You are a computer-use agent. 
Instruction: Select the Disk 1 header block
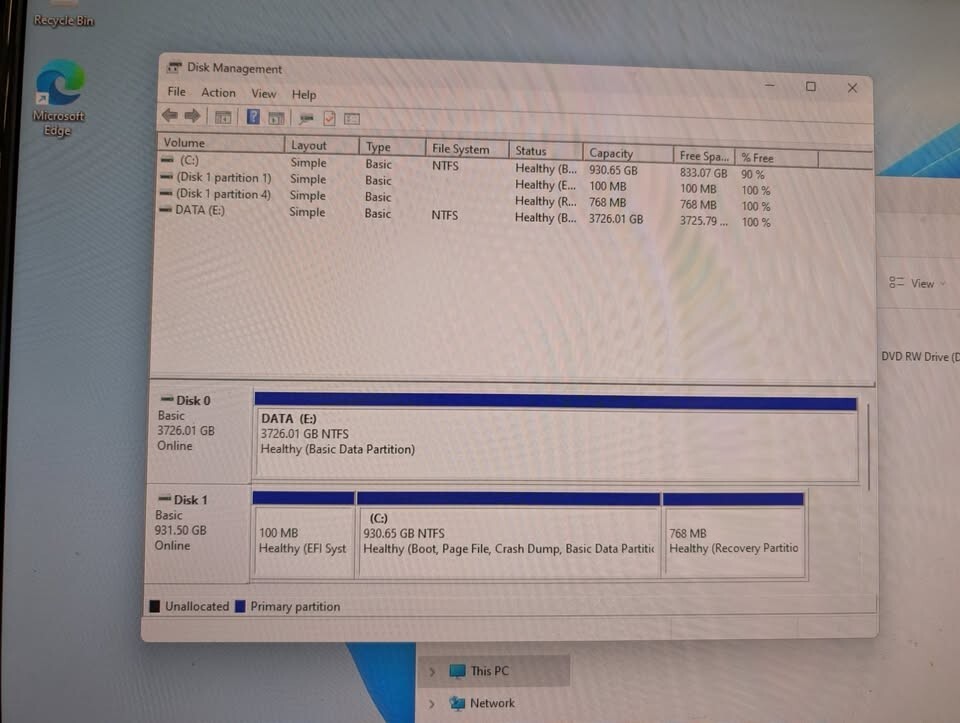[197, 533]
